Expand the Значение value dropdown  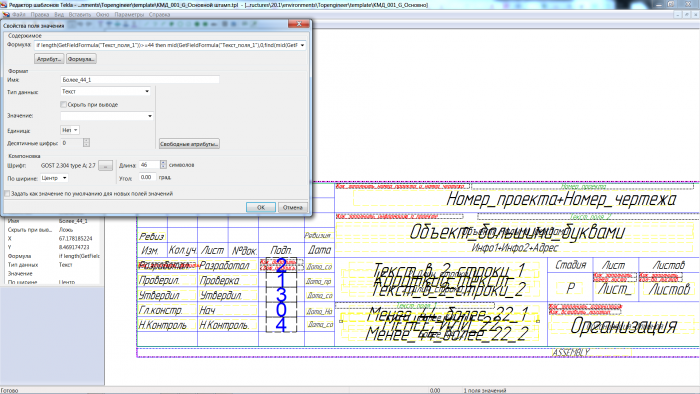click(107, 116)
